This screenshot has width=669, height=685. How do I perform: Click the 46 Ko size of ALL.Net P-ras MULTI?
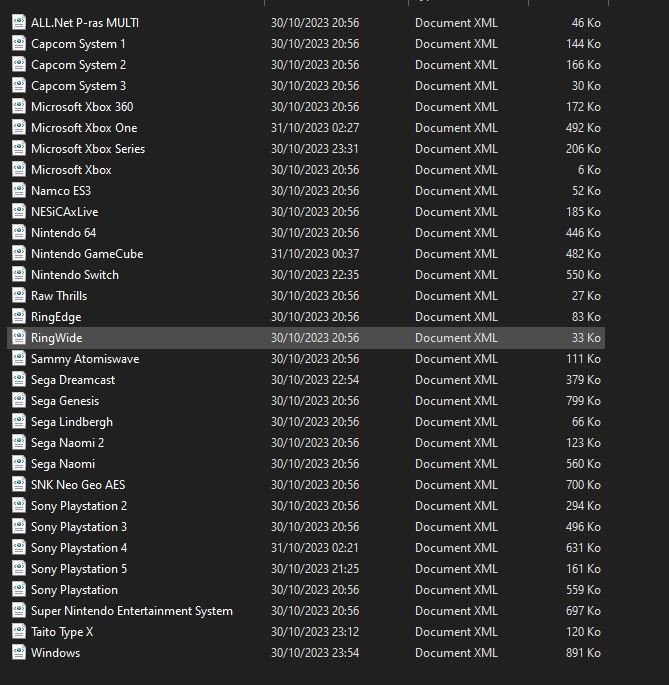[x=586, y=23]
